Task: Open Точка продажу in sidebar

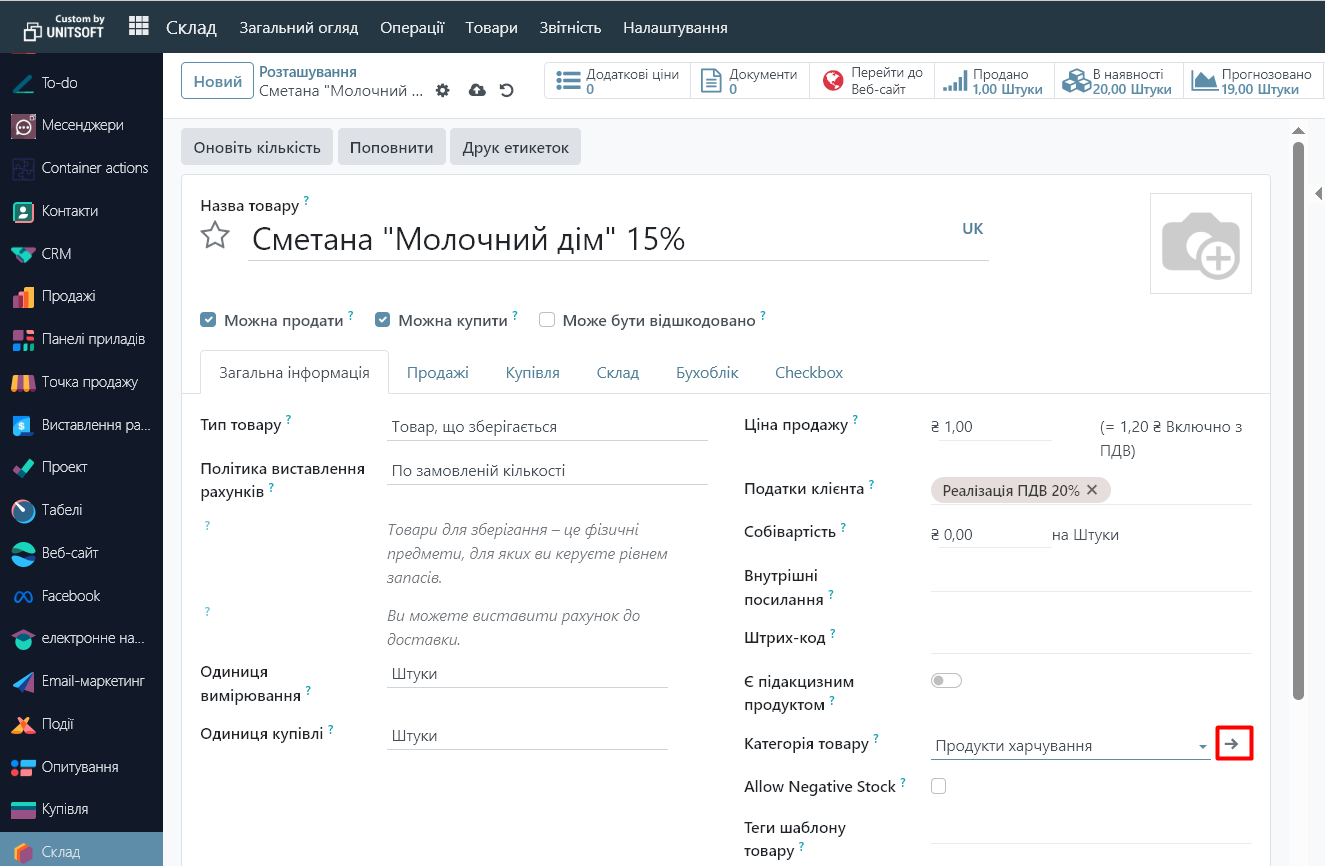Action: click(x=81, y=382)
